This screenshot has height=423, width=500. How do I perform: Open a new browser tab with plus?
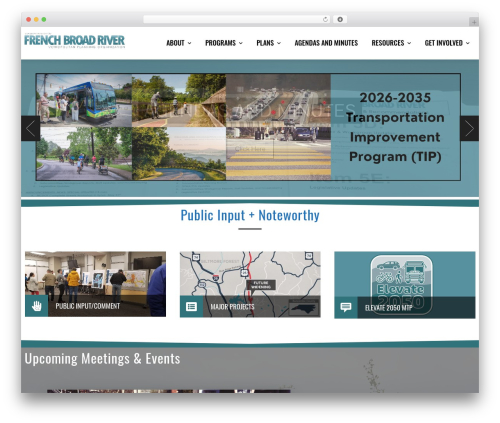tap(474, 22)
